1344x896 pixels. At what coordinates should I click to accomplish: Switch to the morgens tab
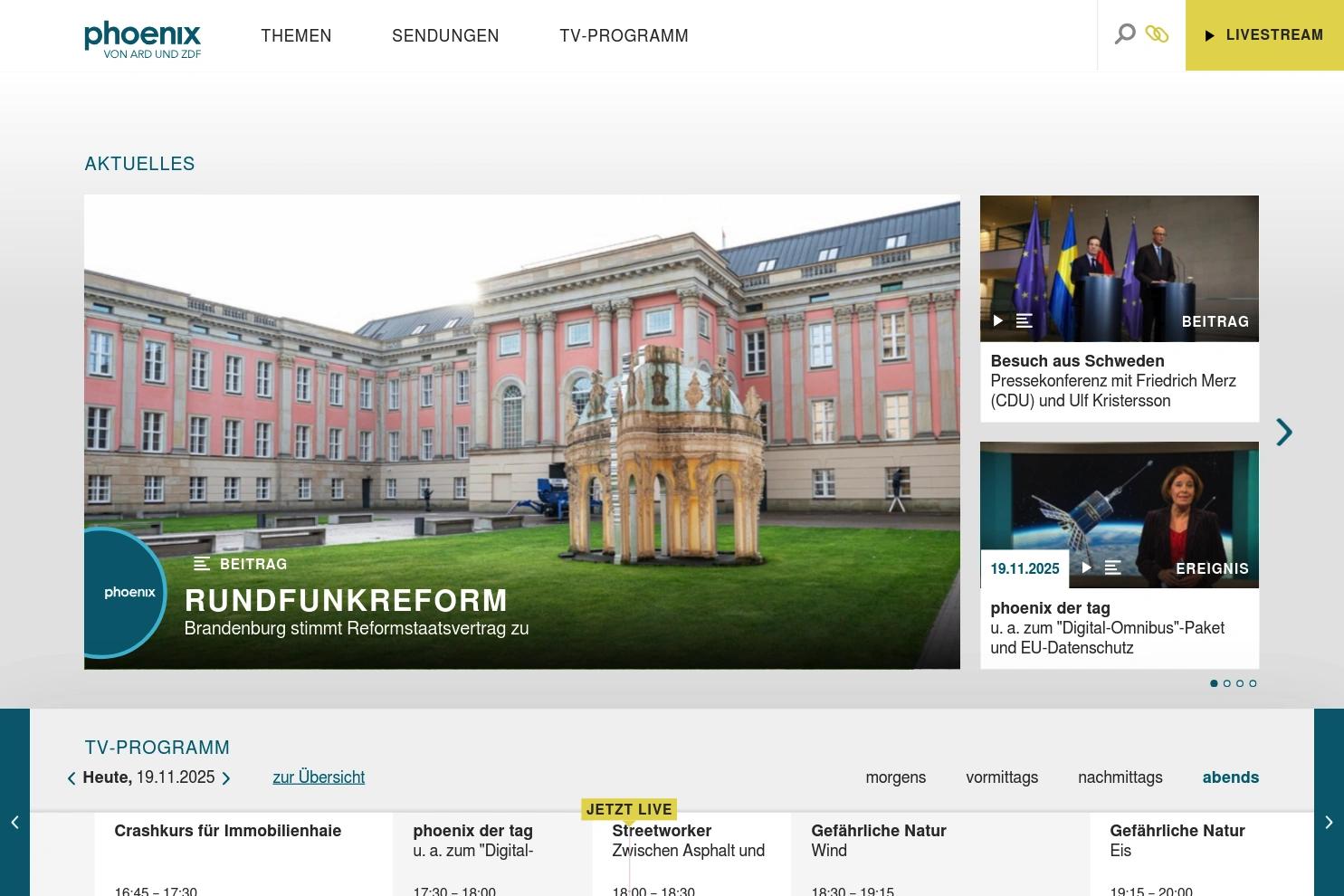pyautogui.click(x=896, y=777)
